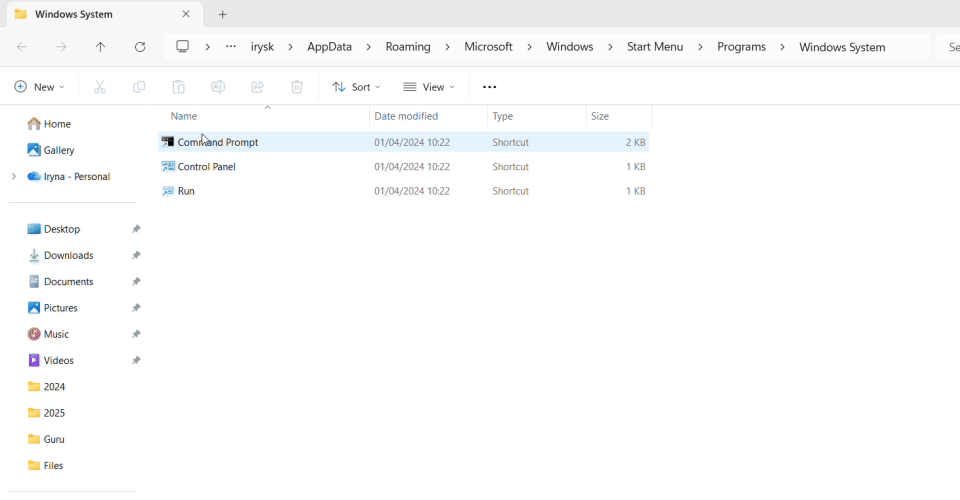Image resolution: width=960 pixels, height=500 pixels.
Task: Go back to the previous folder
Action: [22, 47]
